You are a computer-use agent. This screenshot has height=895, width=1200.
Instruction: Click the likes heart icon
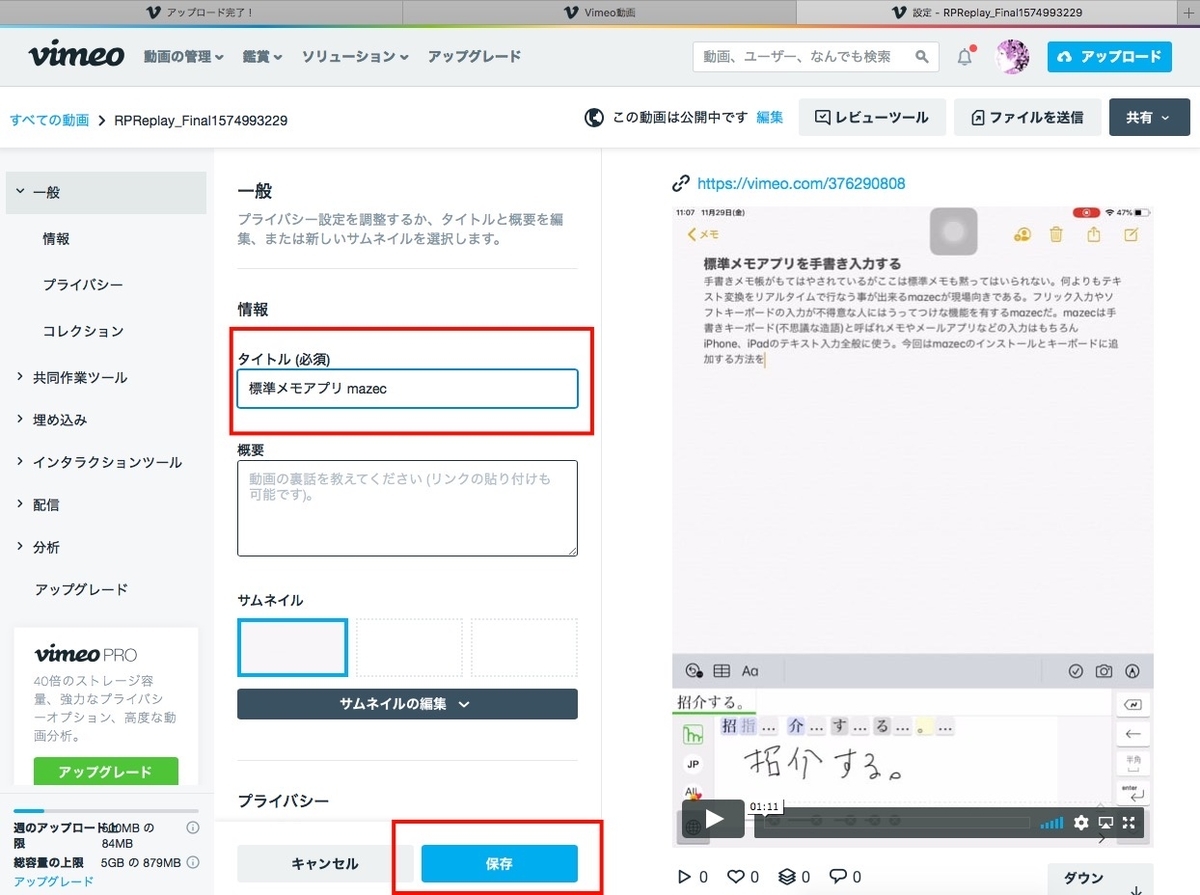point(736,877)
